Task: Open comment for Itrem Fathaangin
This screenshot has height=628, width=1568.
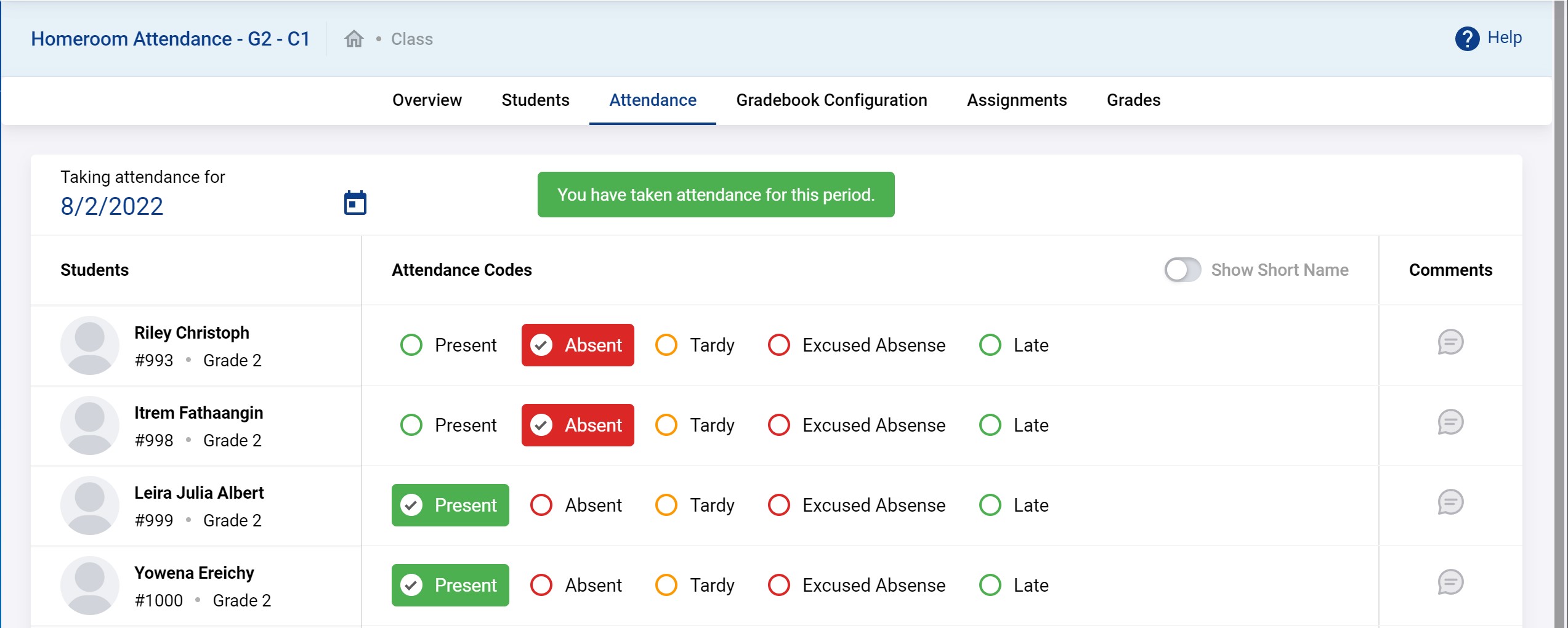Action: coord(1450,422)
